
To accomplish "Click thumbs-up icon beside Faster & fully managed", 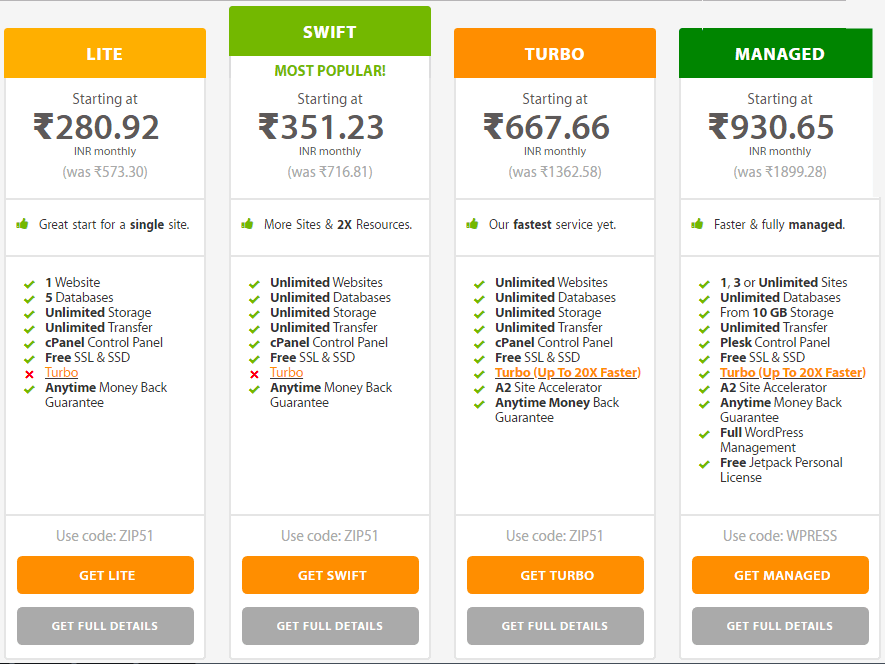I will [x=697, y=224].
